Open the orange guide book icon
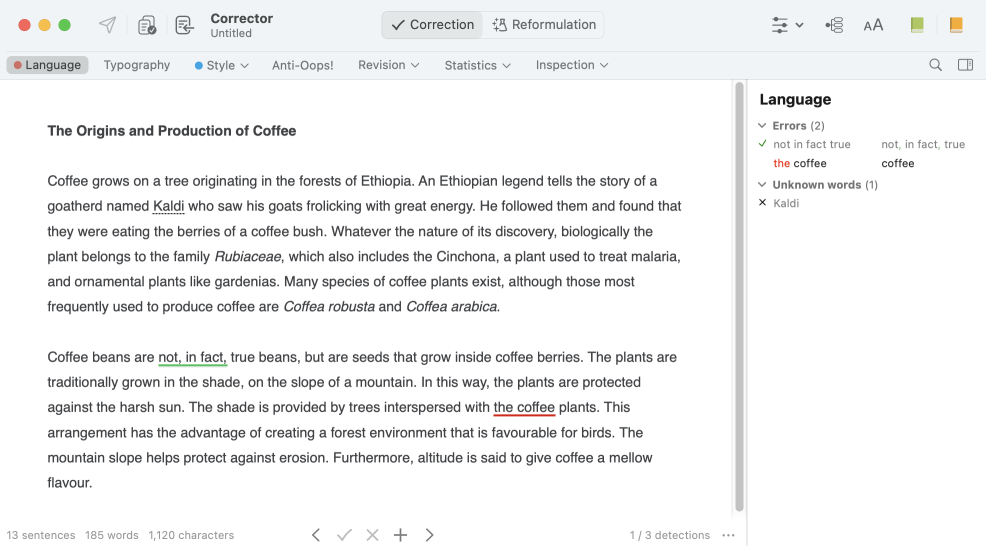Screen dimensions: 986x546 [956, 25]
